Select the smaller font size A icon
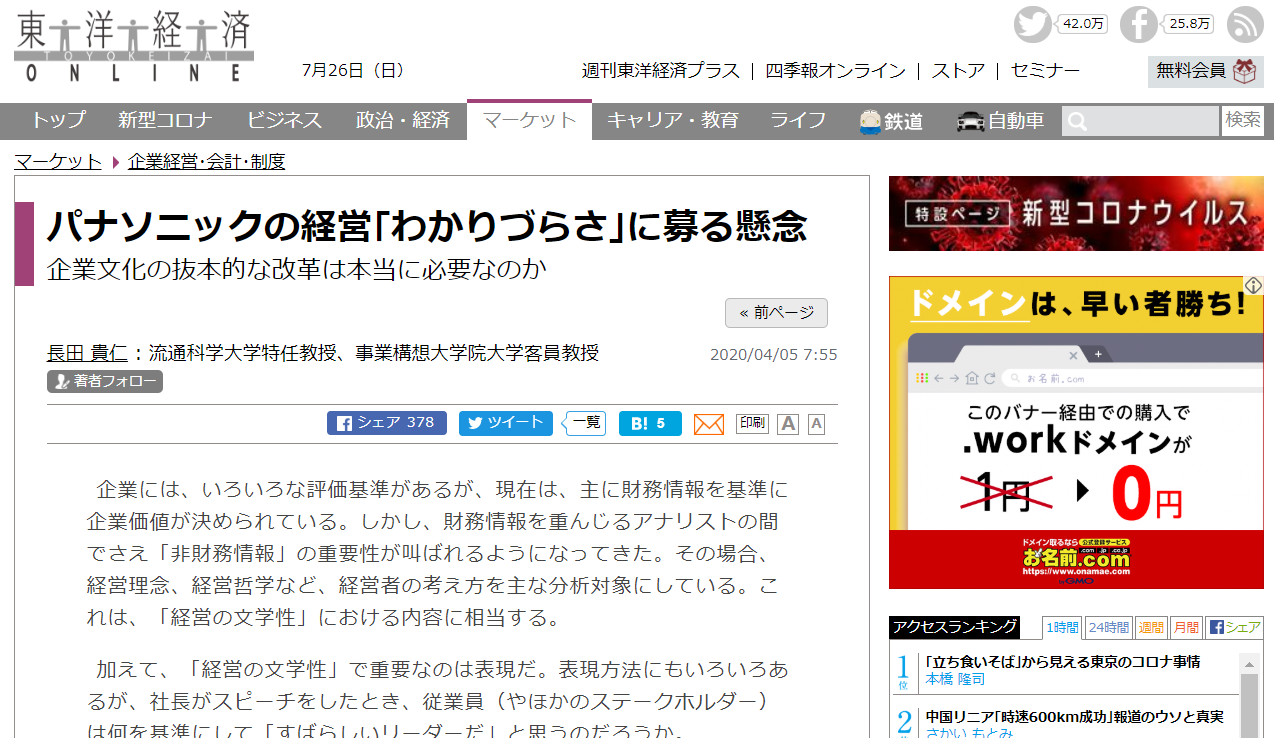This screenshot has width=1274, height=738. [816, 424]
